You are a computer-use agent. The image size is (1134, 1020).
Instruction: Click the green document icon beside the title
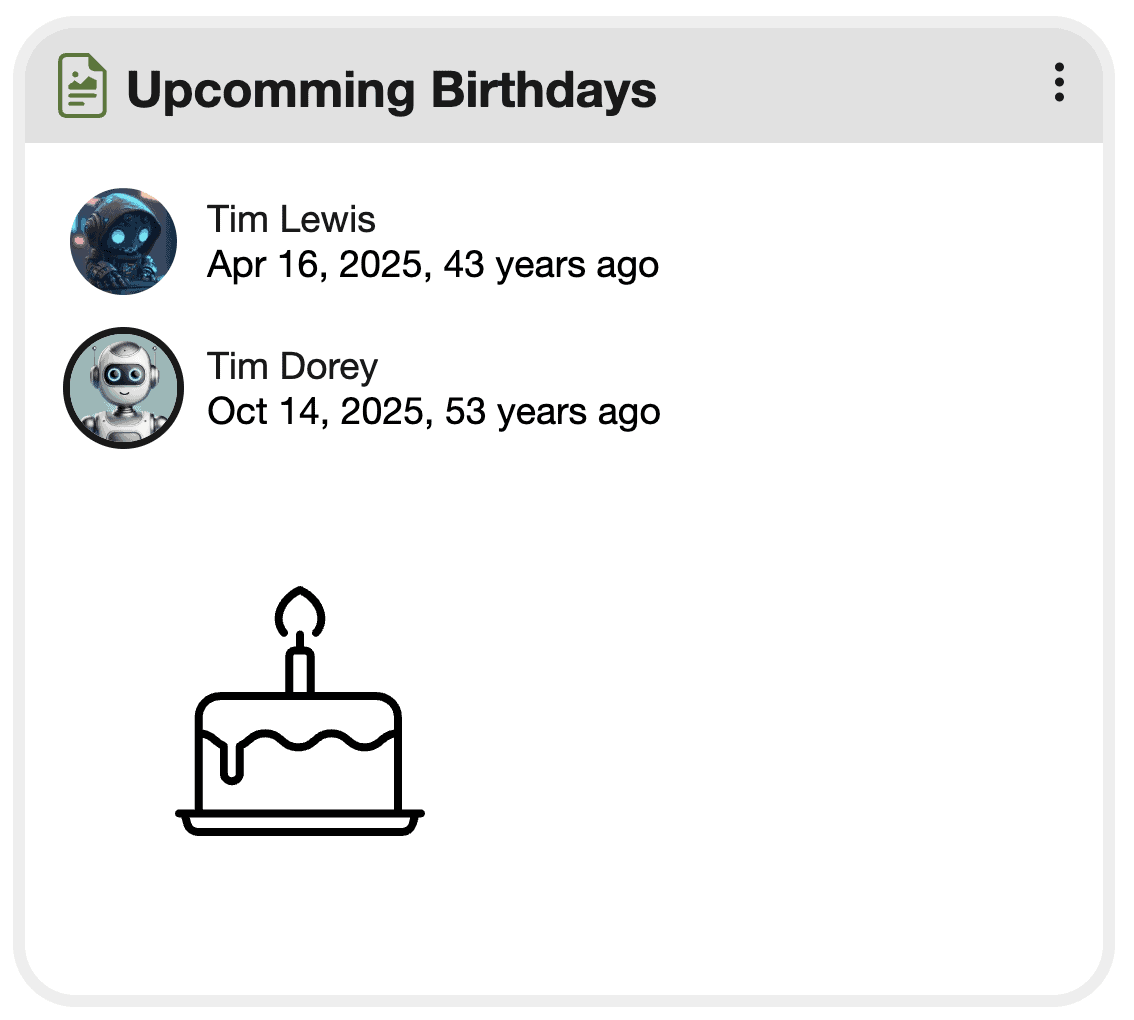81,86
